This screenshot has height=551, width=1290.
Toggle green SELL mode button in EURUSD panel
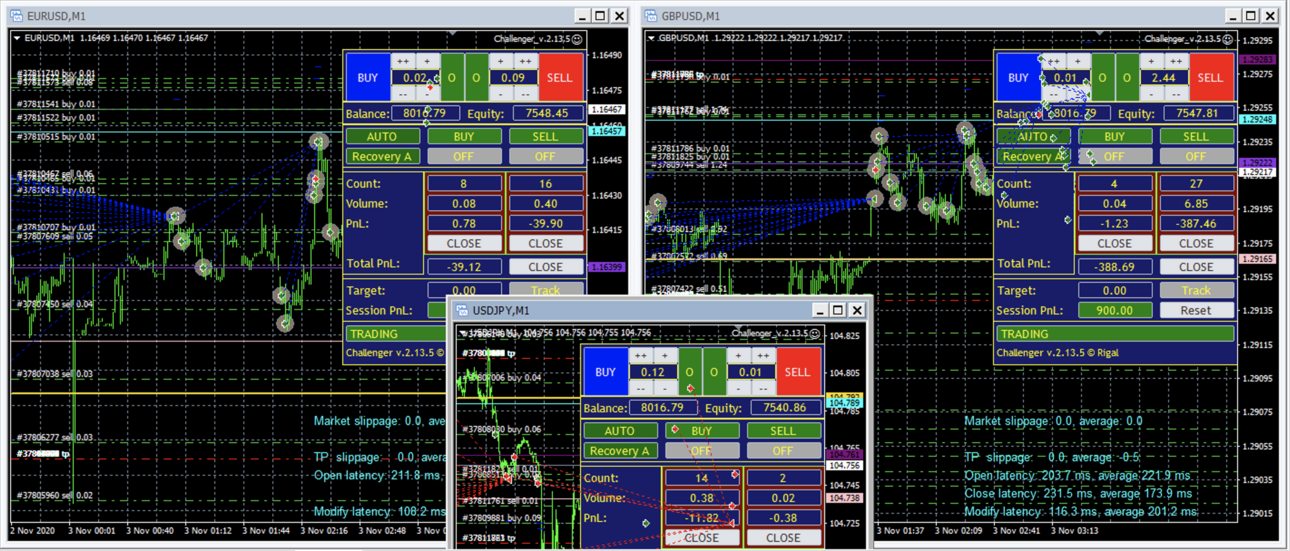[545, 136]
